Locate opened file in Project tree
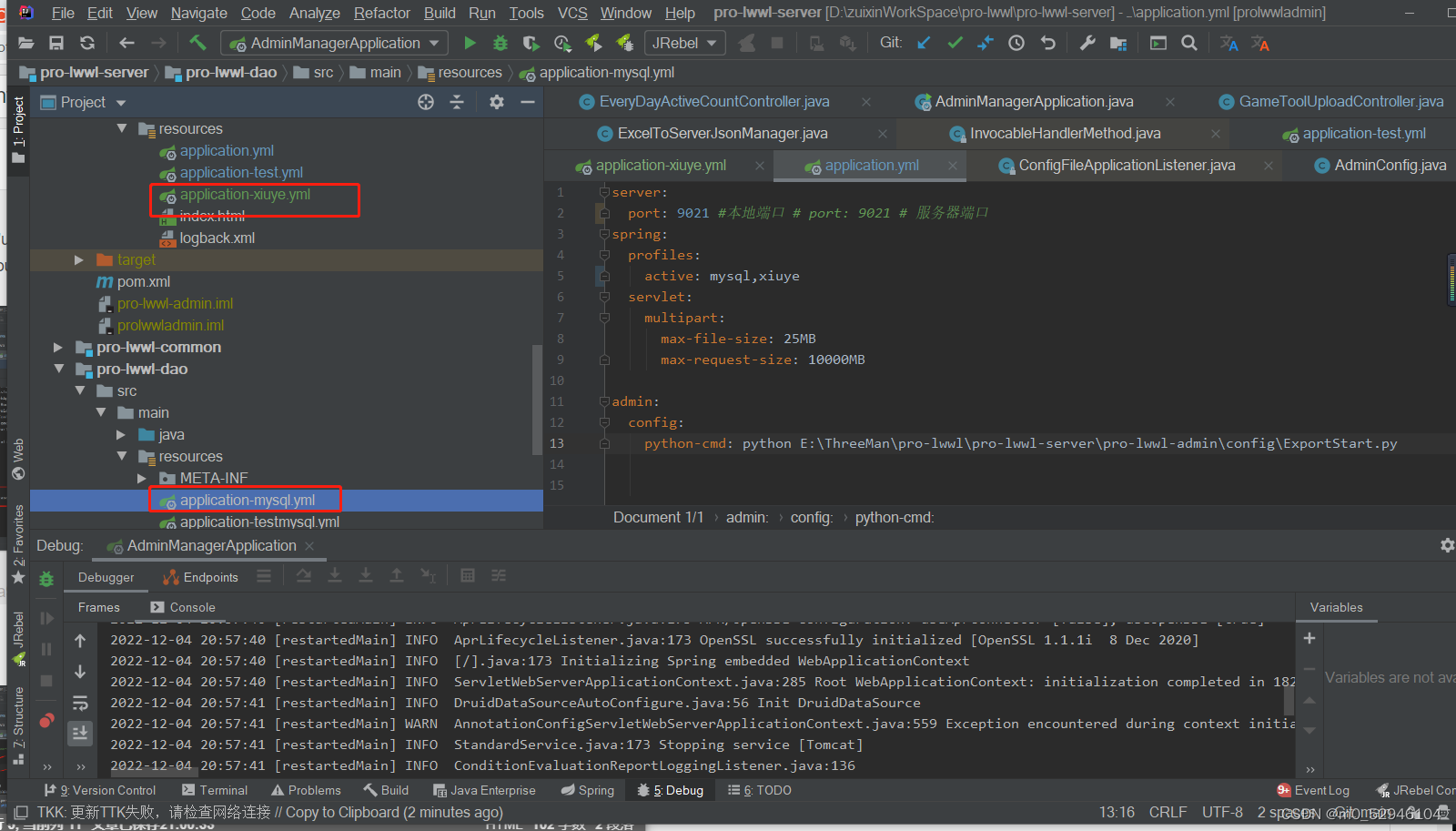This screenshot has height=831, width=1456. coord(426,102)
